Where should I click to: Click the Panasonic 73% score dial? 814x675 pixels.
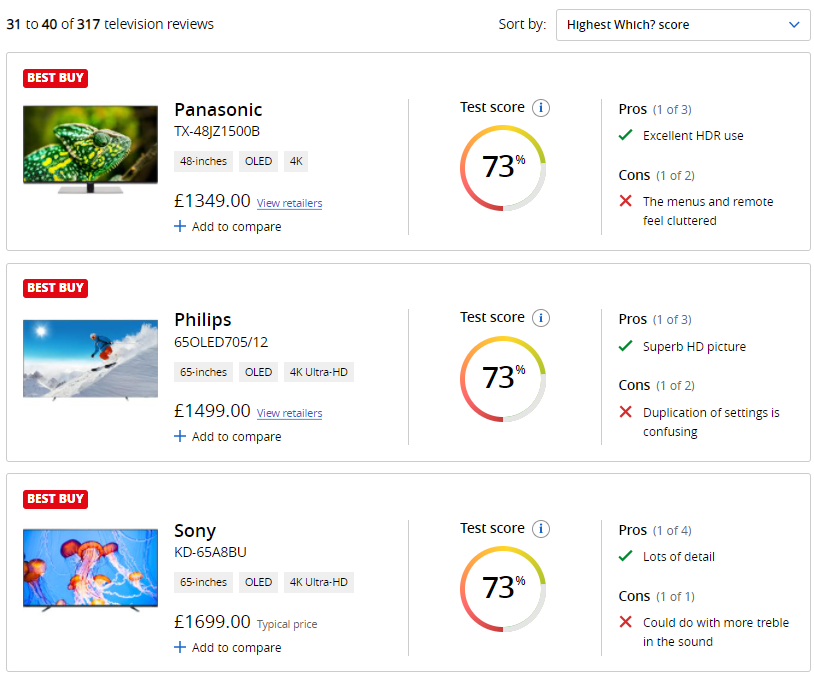click(x=502, y=168)
